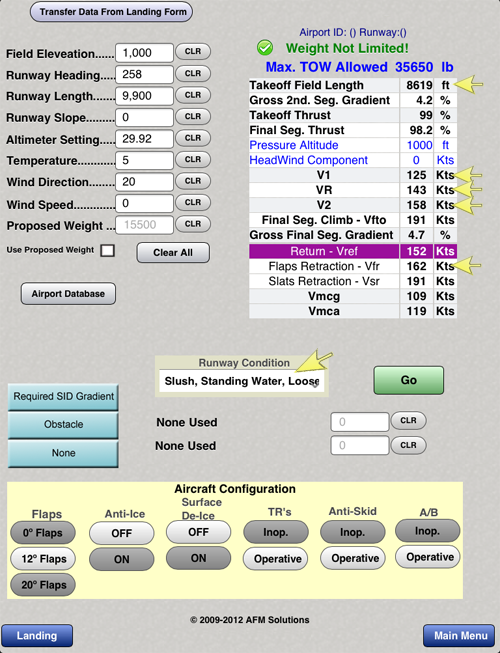The width and height of the screenshot is (500, 653).
Task: Select the Required SID Gradient option
Action: click(x=63, y=396)
